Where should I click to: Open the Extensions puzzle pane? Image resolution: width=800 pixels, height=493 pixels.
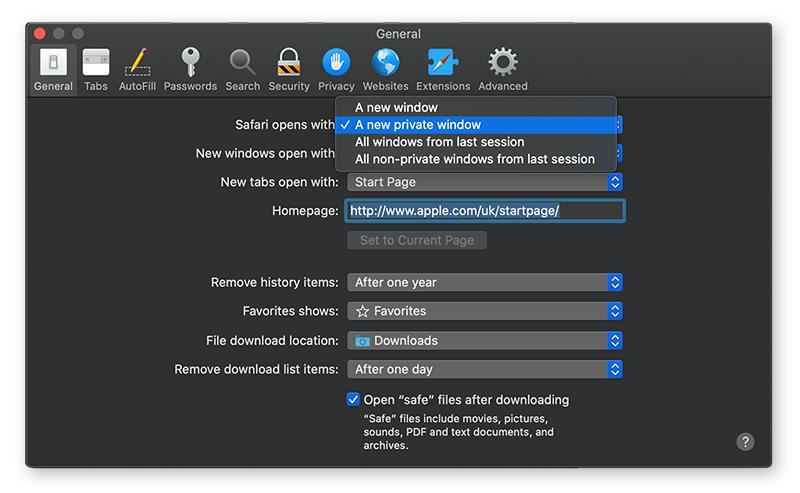[x=443, y=70]
